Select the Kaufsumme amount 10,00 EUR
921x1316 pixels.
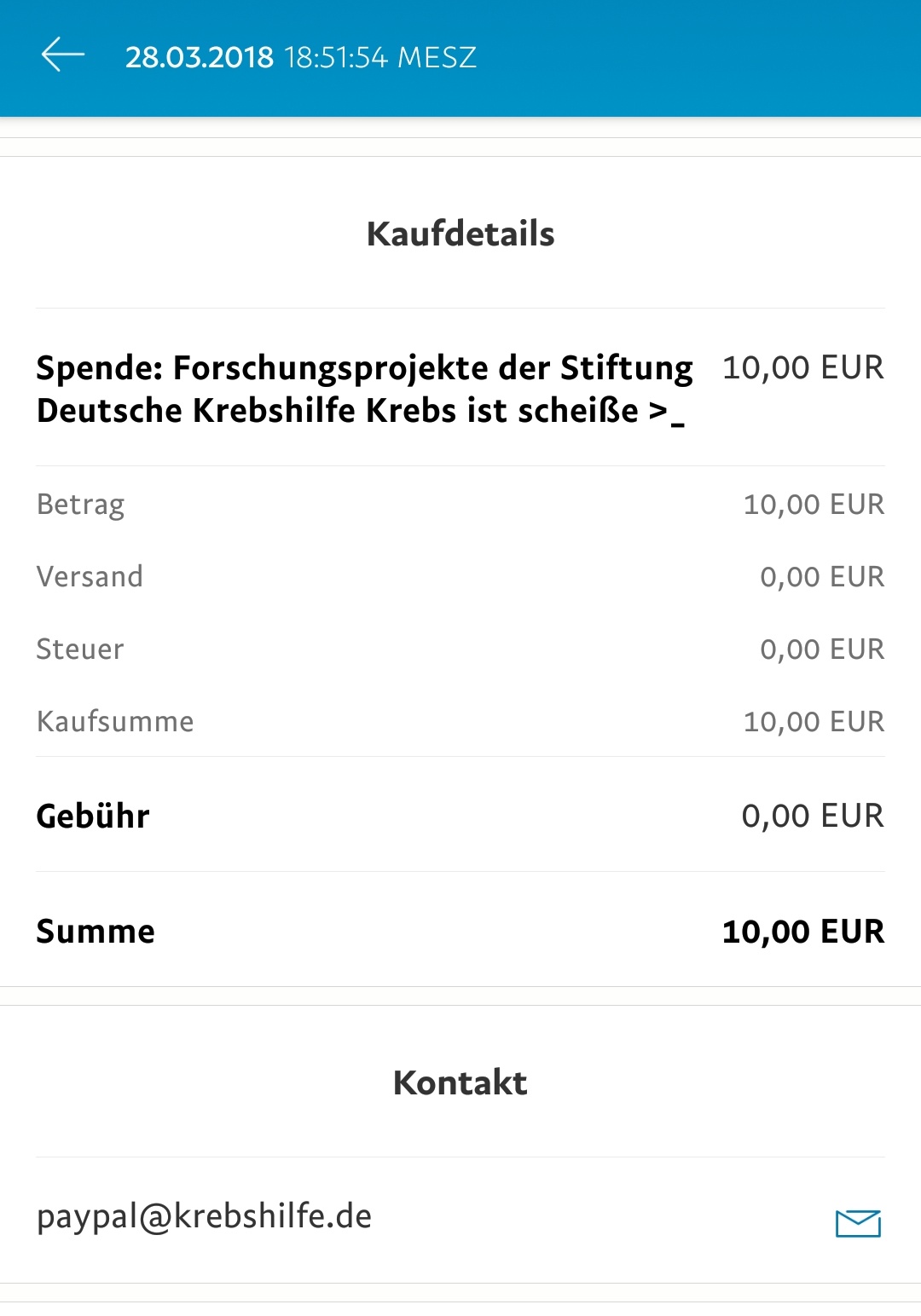click(814, 722)
